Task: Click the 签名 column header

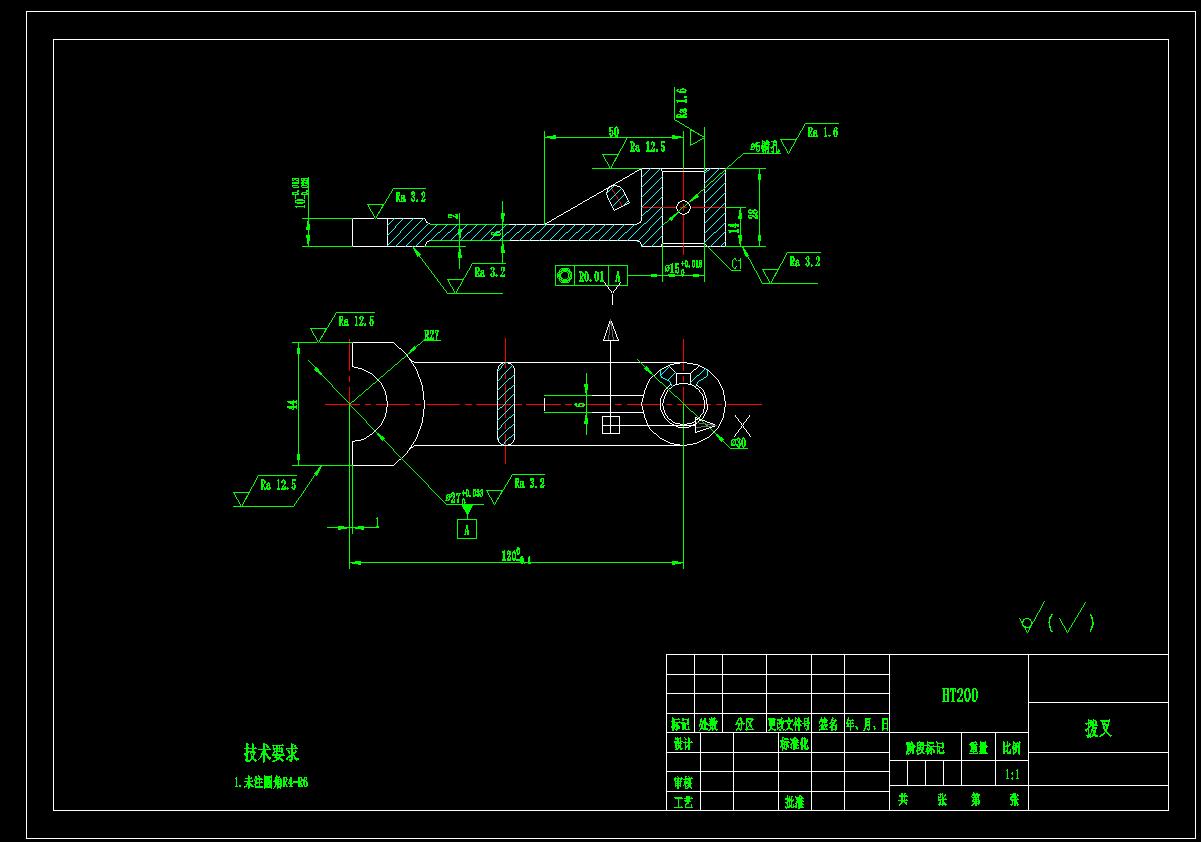Action: (828, 724)
